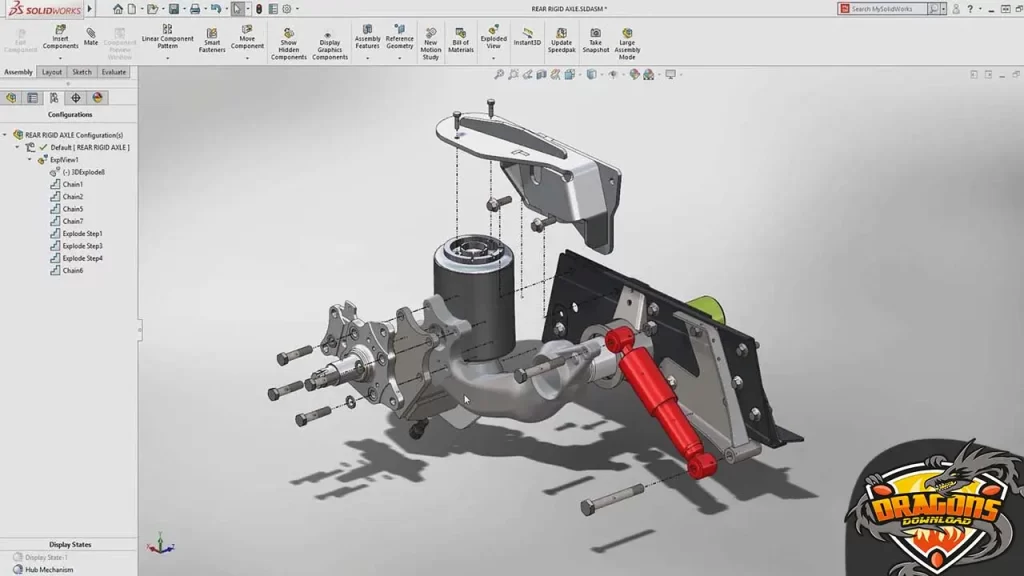Click the Exploded View tool
The image size is (1024, 576).
493,38
